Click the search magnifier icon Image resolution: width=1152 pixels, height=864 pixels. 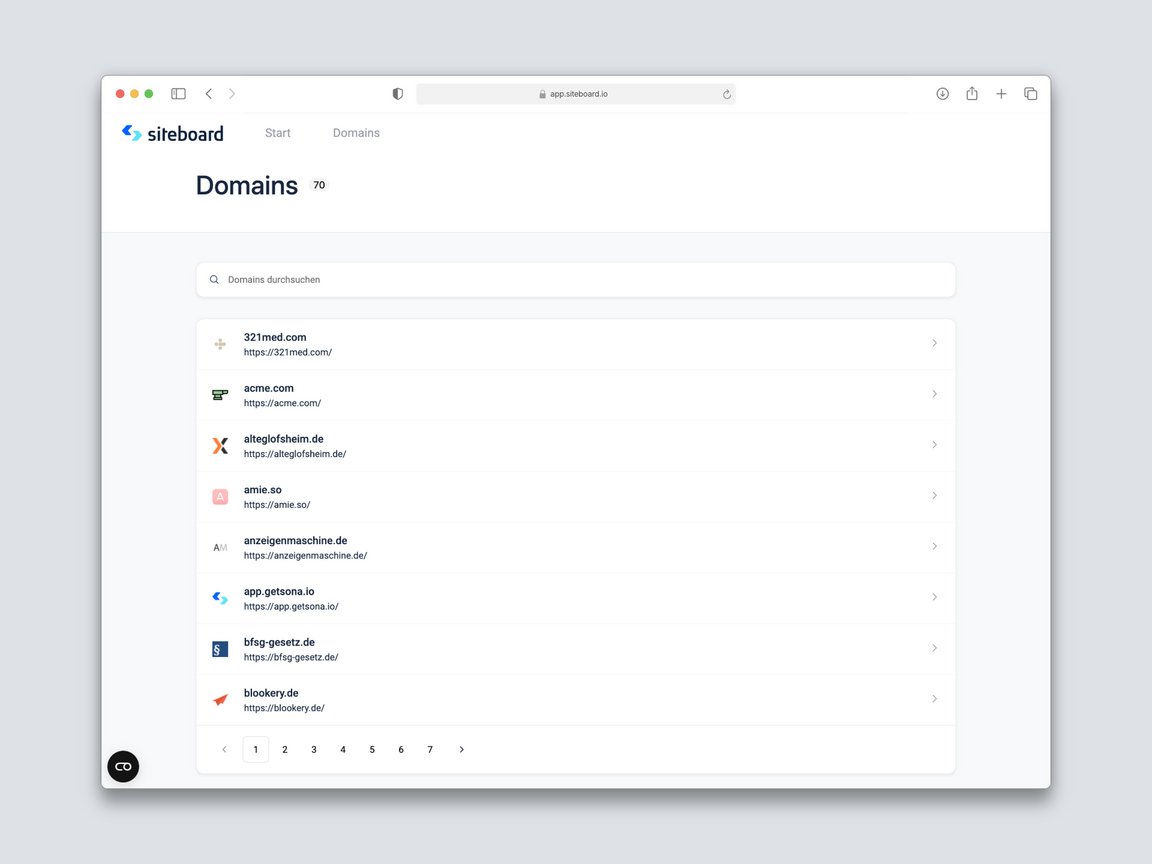click(x=214, y=279)
